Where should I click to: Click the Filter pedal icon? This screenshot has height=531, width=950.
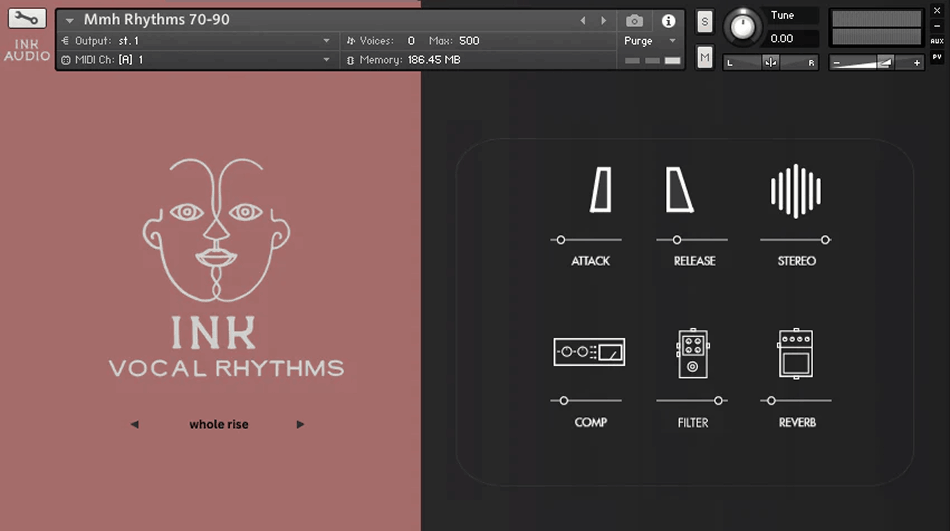coord(693,354)
